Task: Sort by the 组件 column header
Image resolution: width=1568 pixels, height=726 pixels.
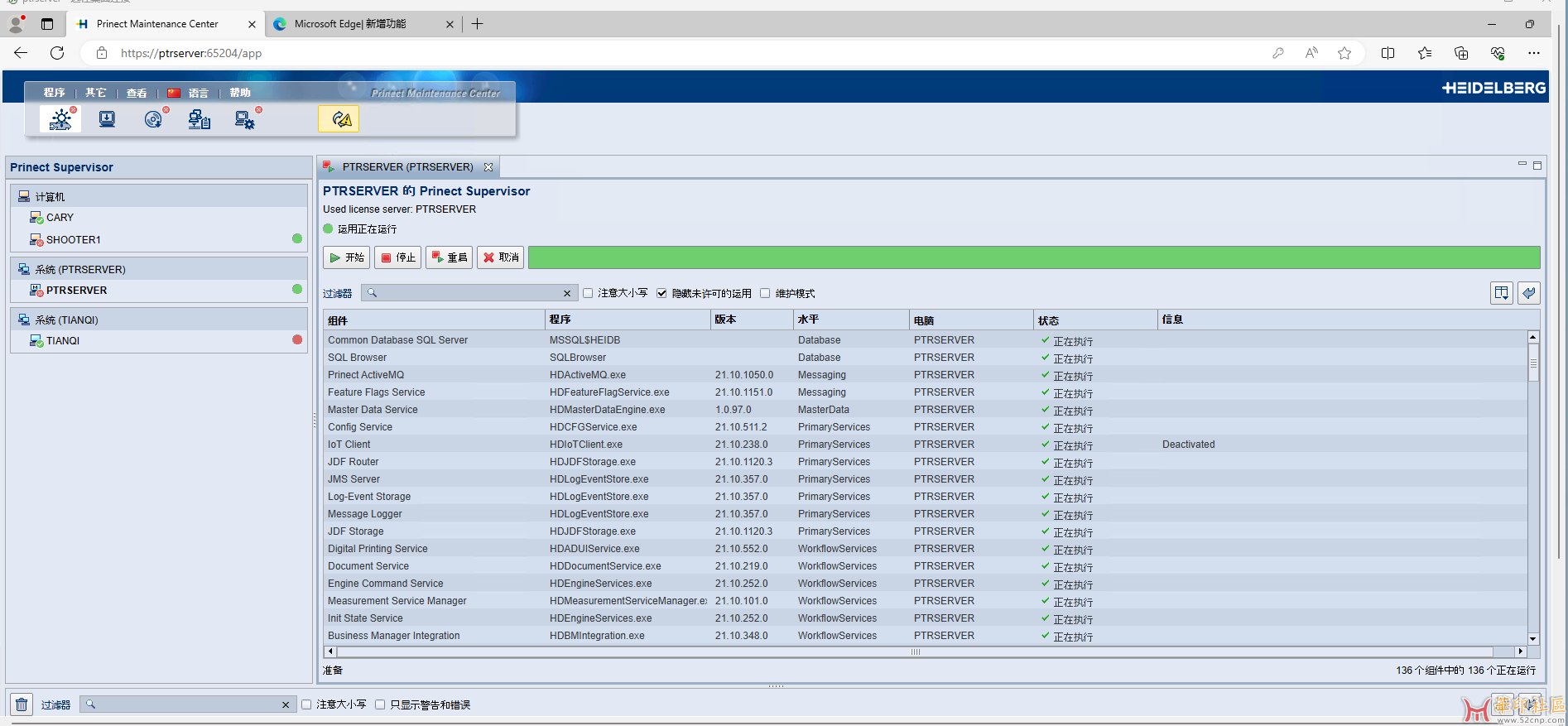Action: (x=434, y=320)
